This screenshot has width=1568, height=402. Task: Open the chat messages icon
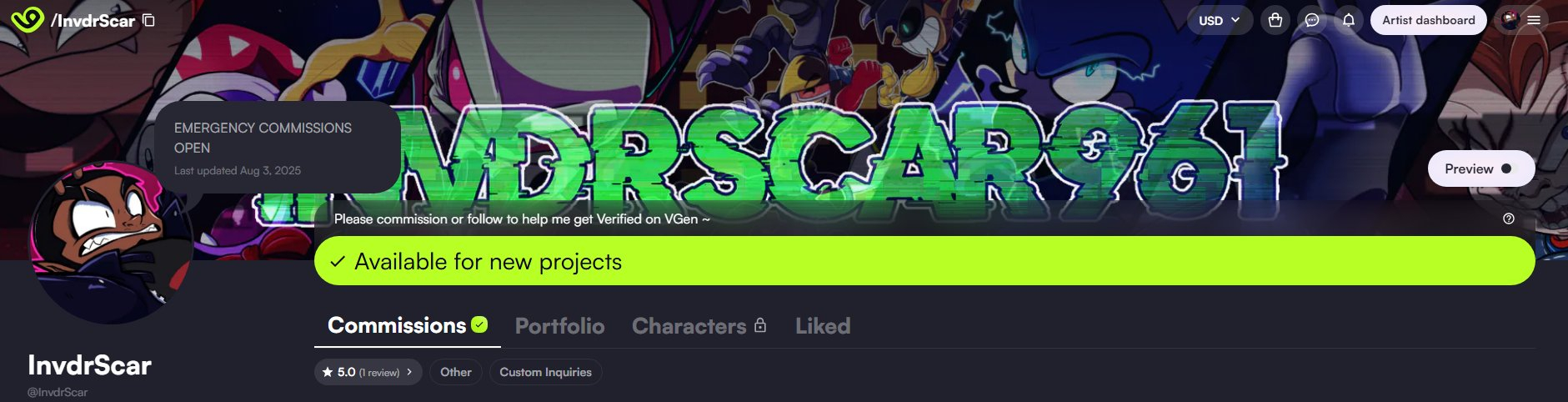pyautogui.click(x=1311, y=20)
